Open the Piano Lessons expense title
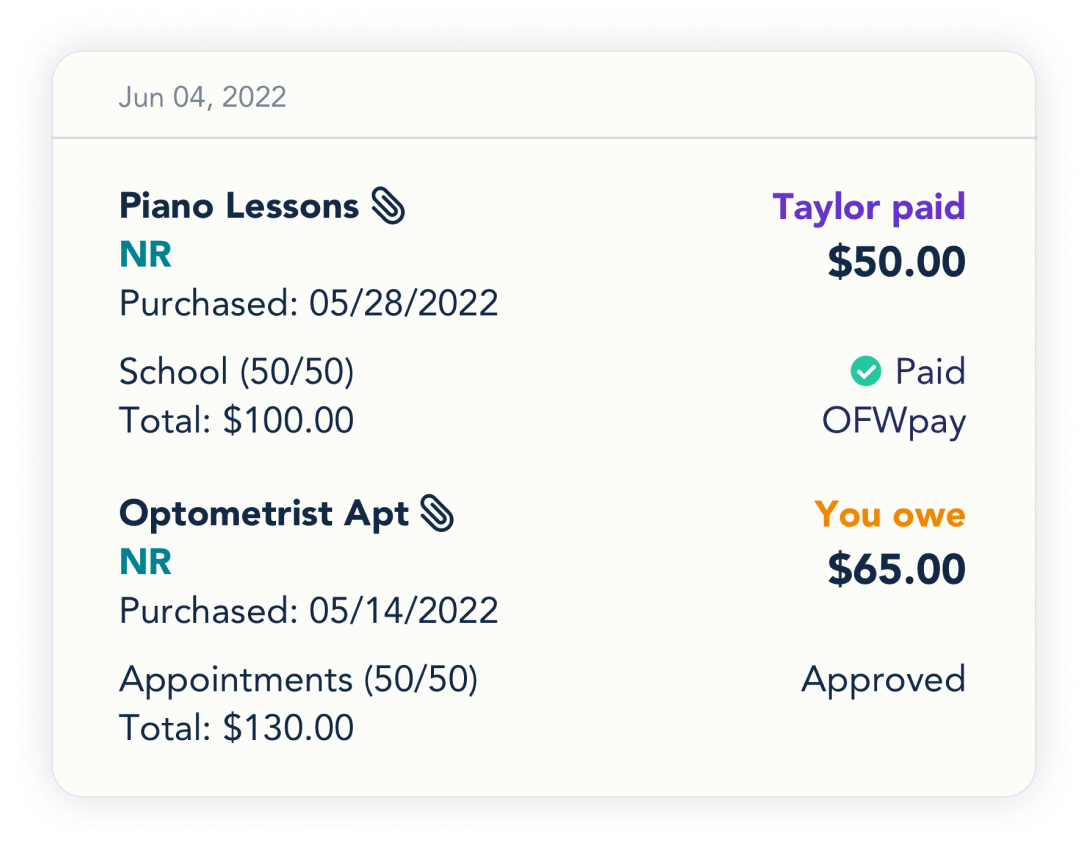The height and width of the screenshot is (846, 1087). 239,207
